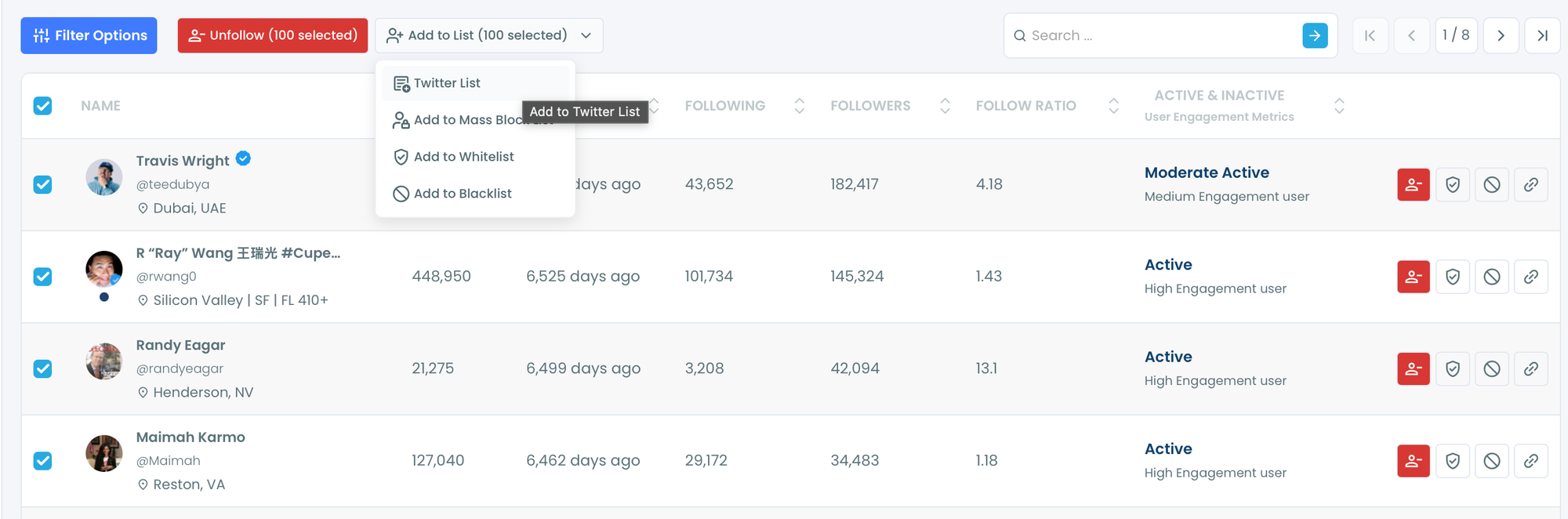Sort by Followers column
The image size is (1568, 519).
[x=944, y=106]
